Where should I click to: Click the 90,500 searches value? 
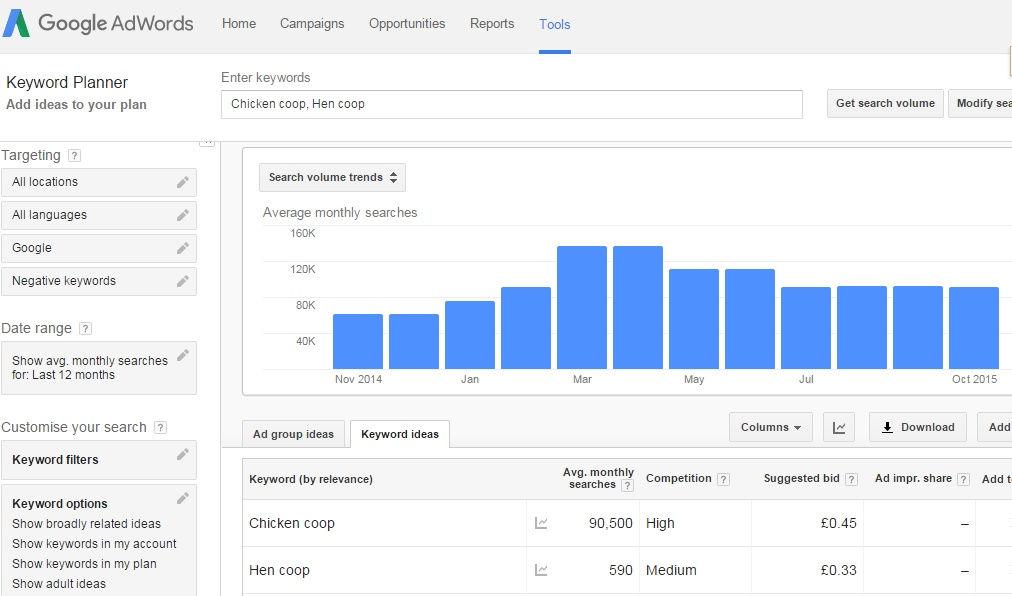tap(611, 523)
